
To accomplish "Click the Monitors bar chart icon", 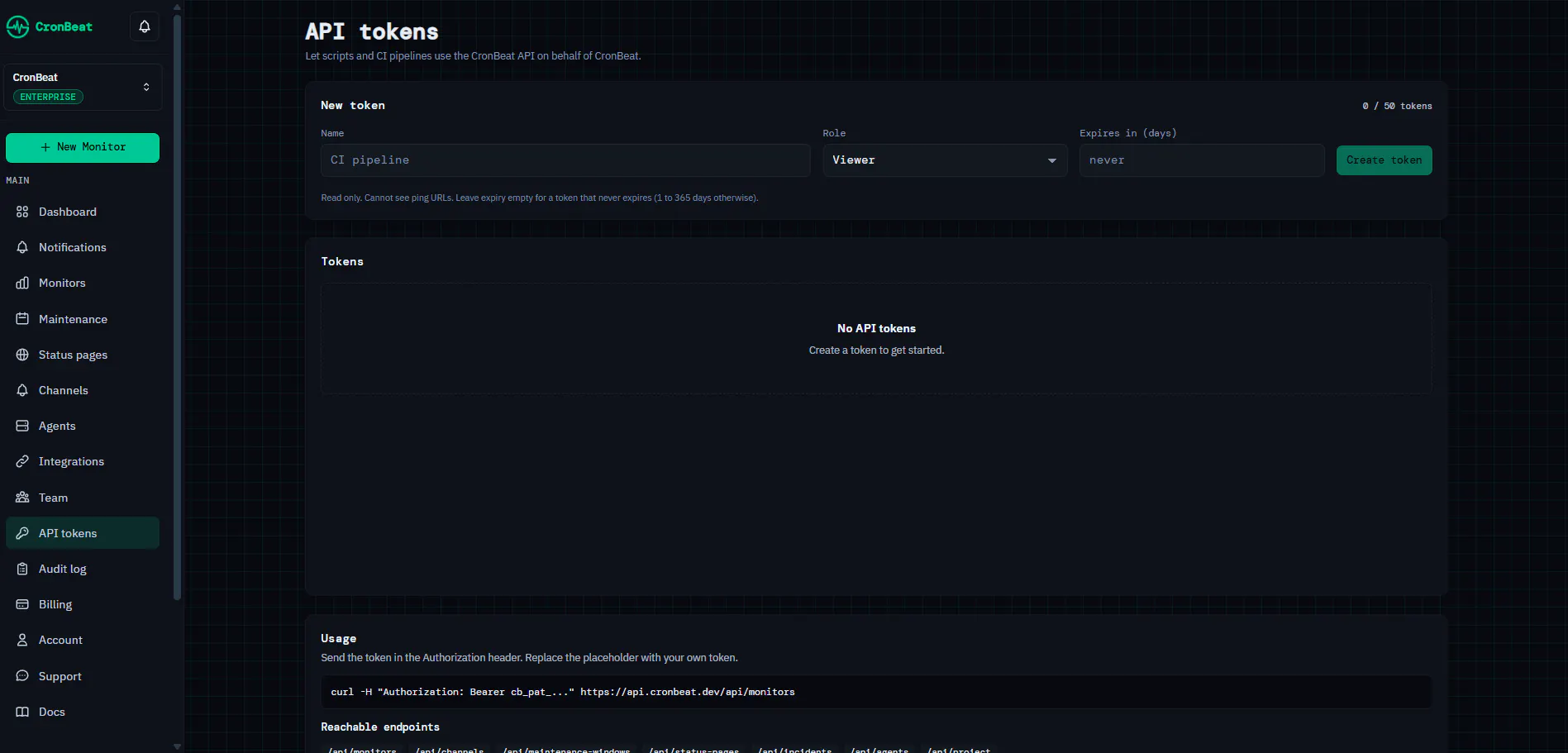I will point(22,283).
